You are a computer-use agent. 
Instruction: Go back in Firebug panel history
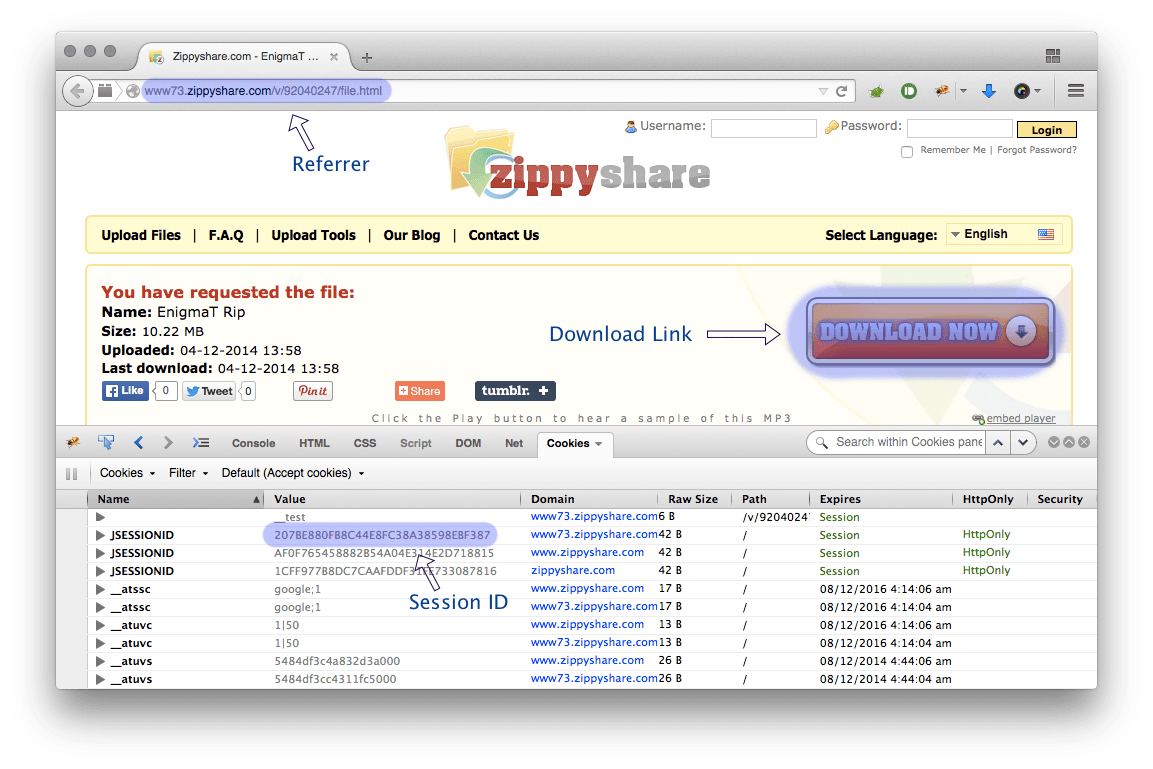pyautogui.click(x=138, y=443)
